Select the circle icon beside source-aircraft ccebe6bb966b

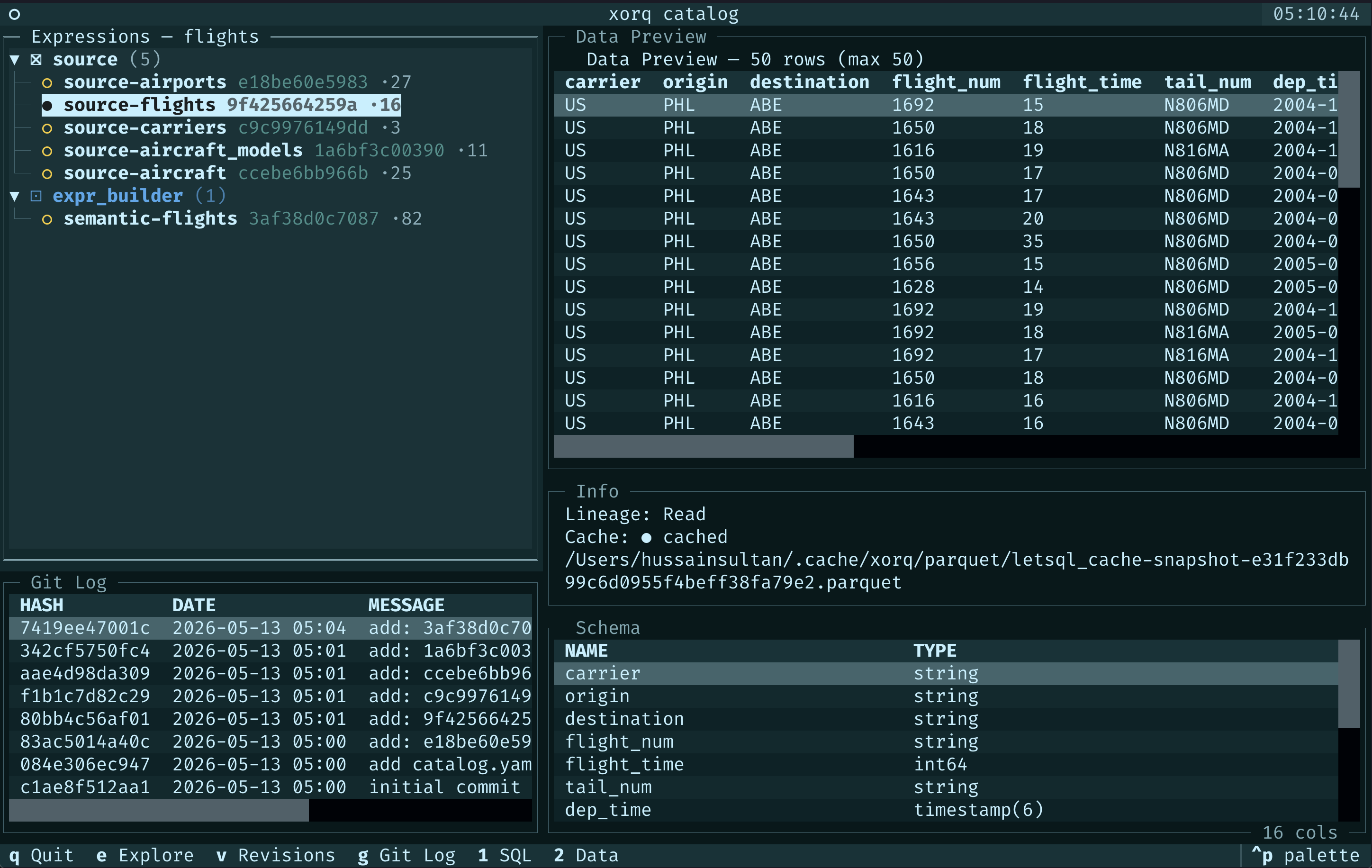(47, 174)
